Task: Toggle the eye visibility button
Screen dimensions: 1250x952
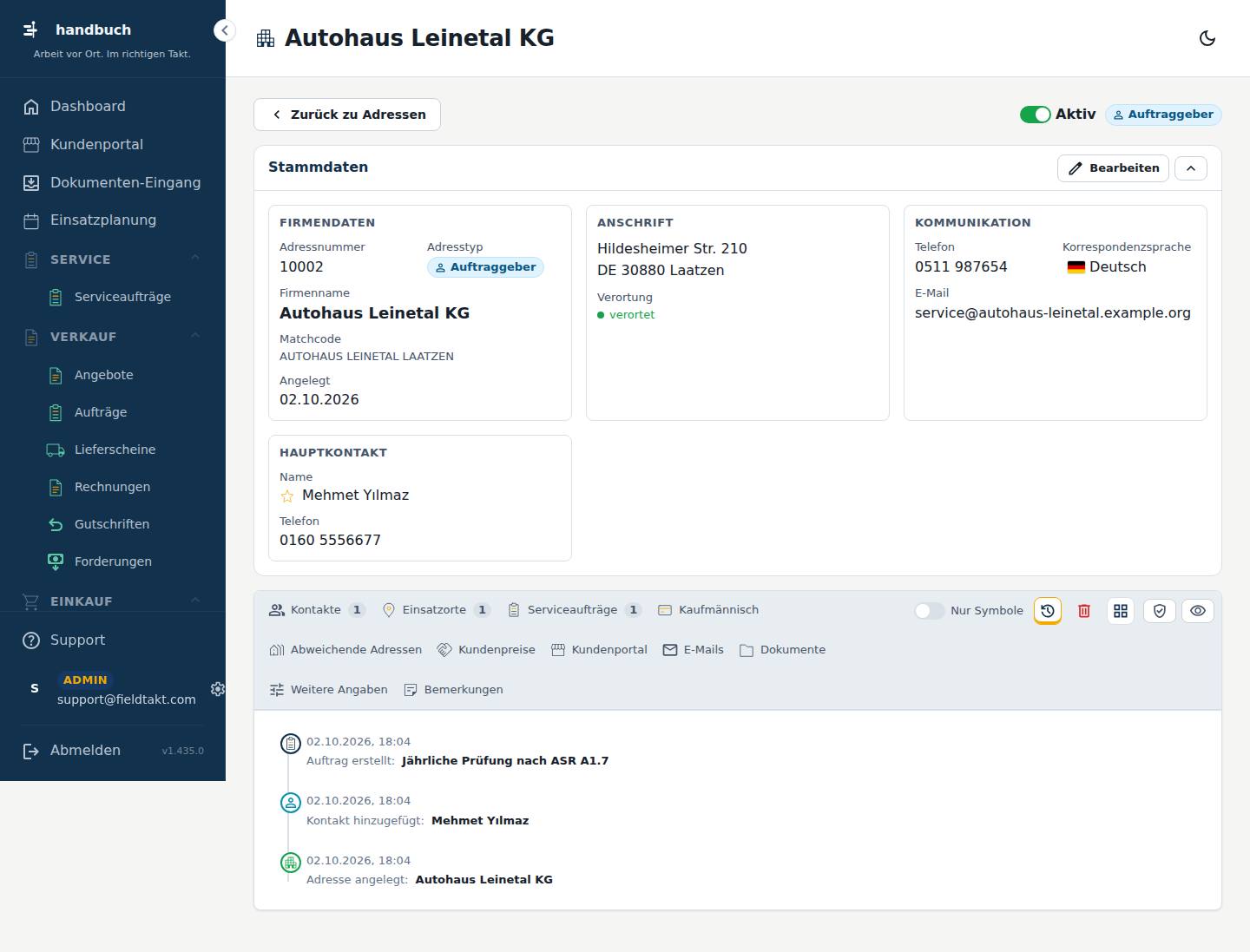Action: pyautogui.click(x=1198, y=611)
